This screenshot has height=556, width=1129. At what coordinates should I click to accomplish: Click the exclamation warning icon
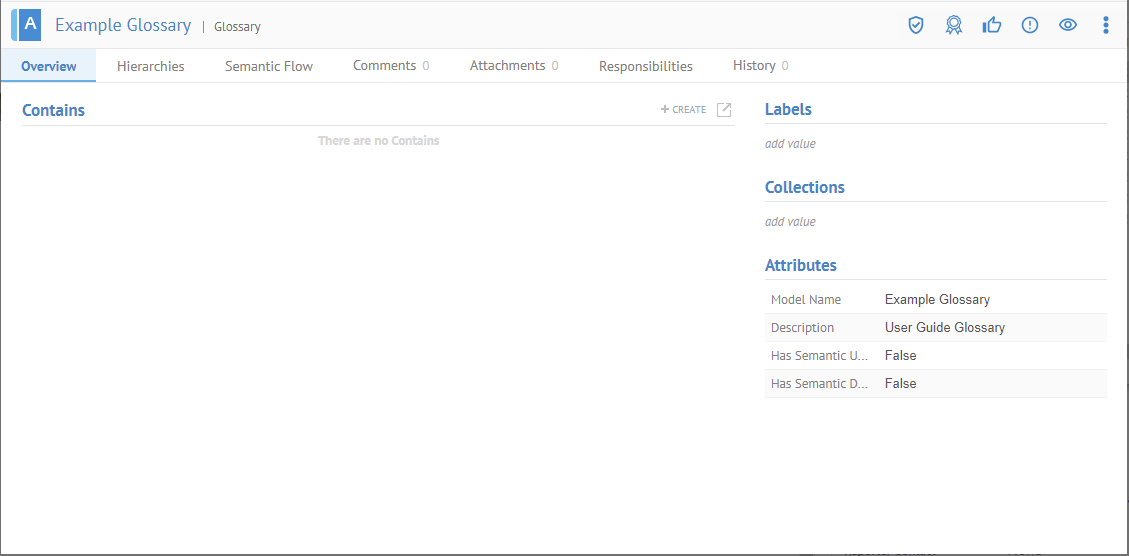[x=1029, y=25]
